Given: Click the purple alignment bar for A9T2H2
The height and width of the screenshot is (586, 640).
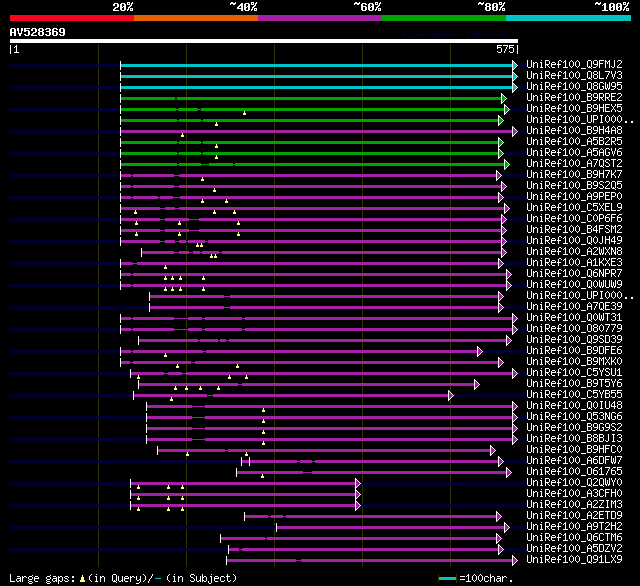Looking at the screenshot, I should coord(391,528).
